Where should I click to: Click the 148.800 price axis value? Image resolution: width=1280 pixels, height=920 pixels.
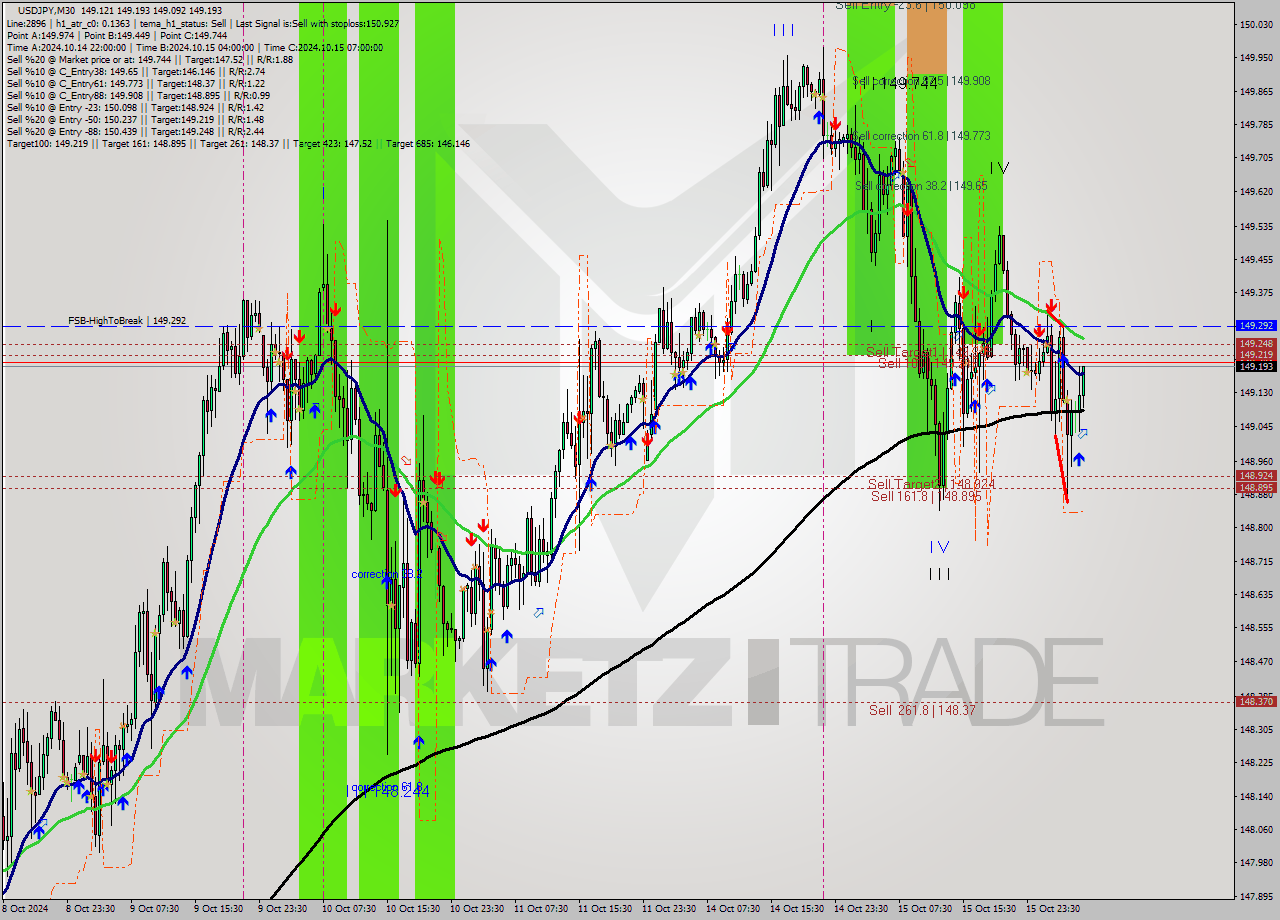[1256, 528]
